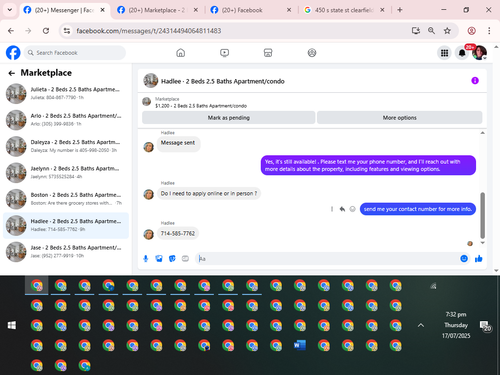The image size is (500, 375).
Task: Open Chrome three-dot menu
Action: tap(489, 31)
